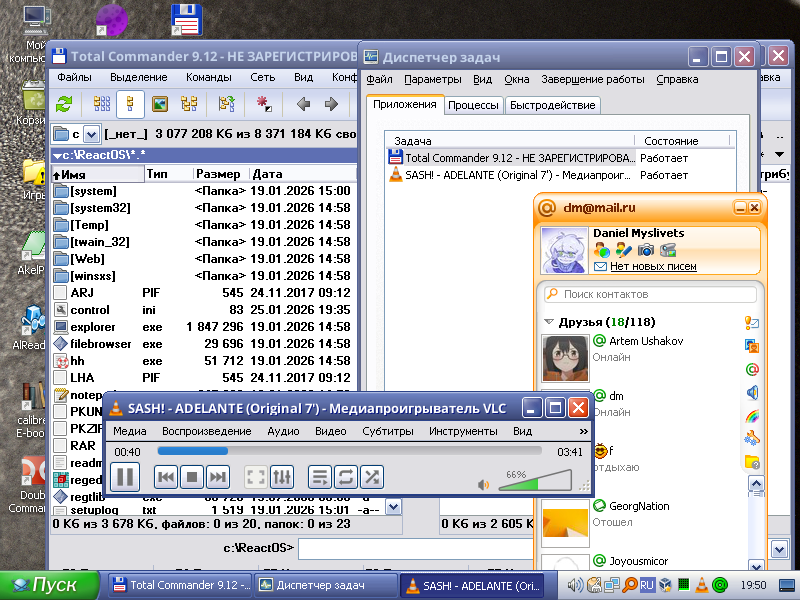This screenshot has width=800, height=600.
Task: Switch to Быстродействие tab in Task Manager
Action: click(553, 105)
